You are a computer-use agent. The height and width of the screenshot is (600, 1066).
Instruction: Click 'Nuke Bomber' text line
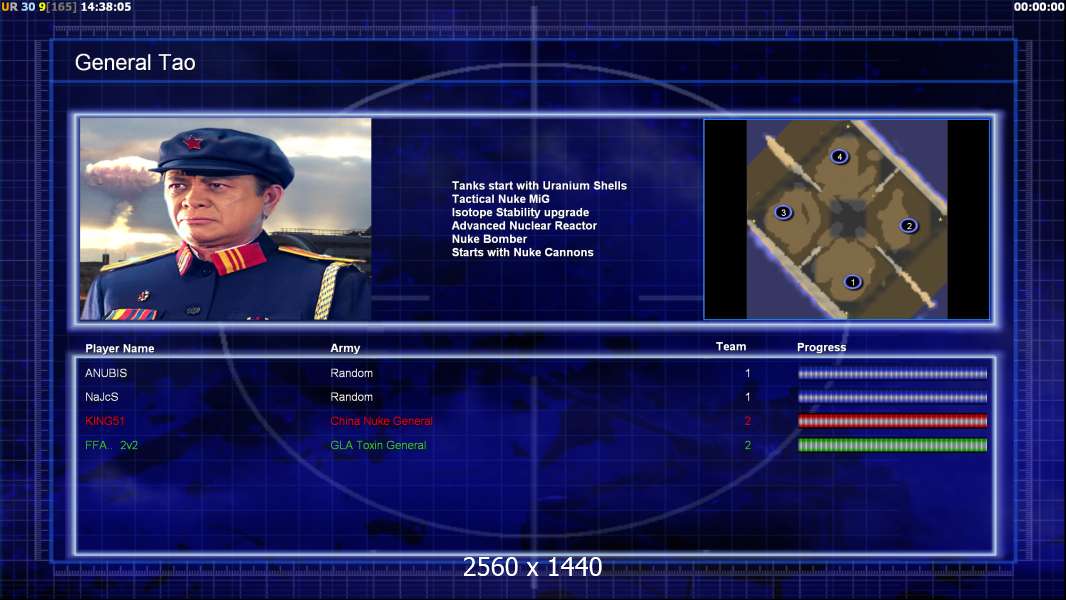tap(489, 239)
